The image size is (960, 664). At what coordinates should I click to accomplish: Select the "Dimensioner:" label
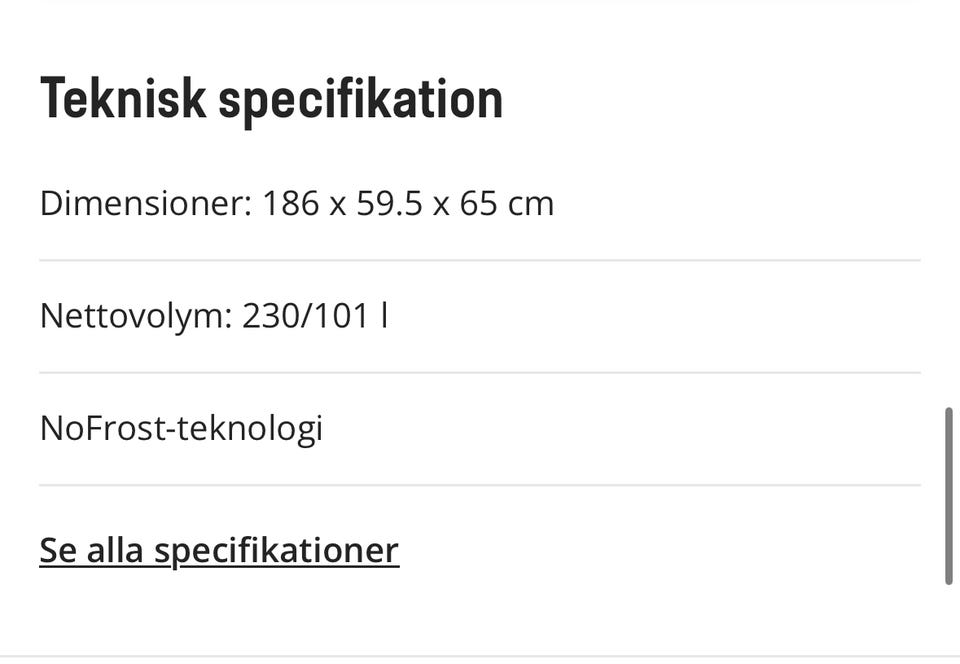142,203
